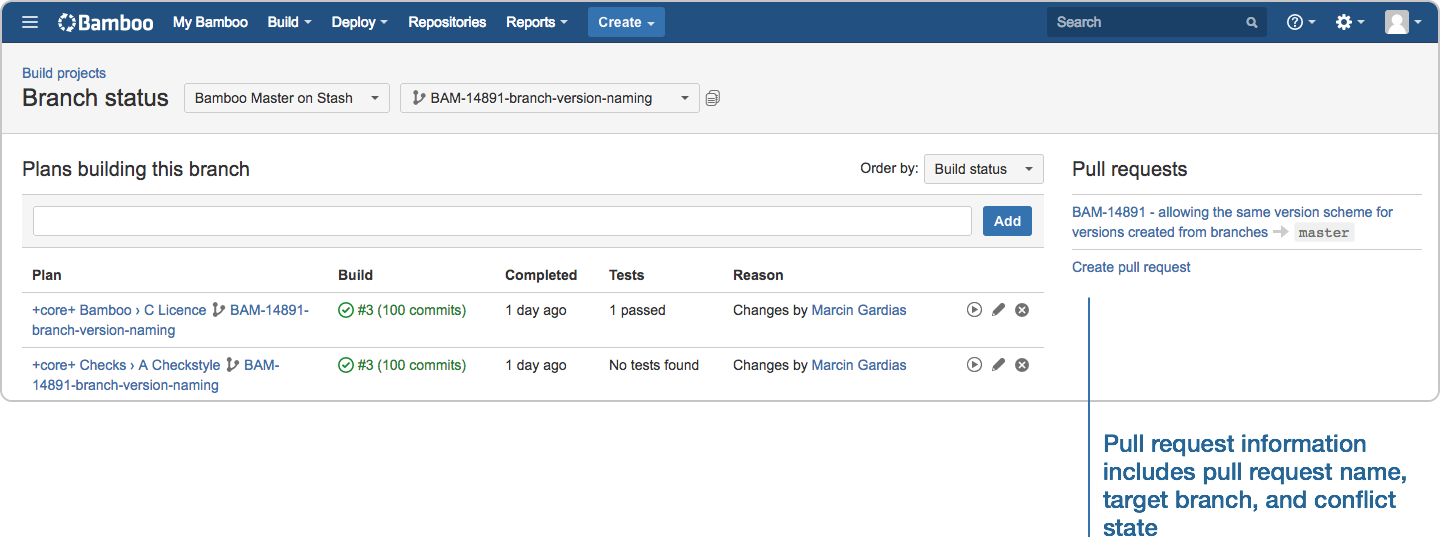Open the A Checkstyle plan link
1440x560 pixels.
[x=179, y=365]
